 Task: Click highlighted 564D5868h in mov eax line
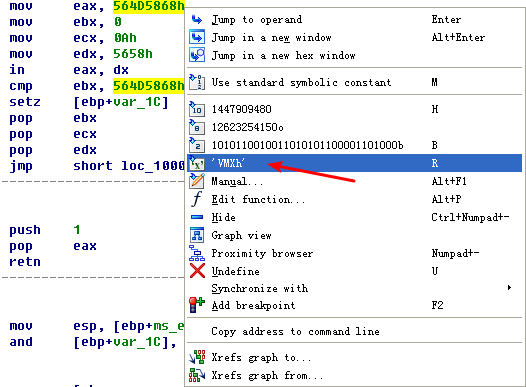(x=149, y=6)
